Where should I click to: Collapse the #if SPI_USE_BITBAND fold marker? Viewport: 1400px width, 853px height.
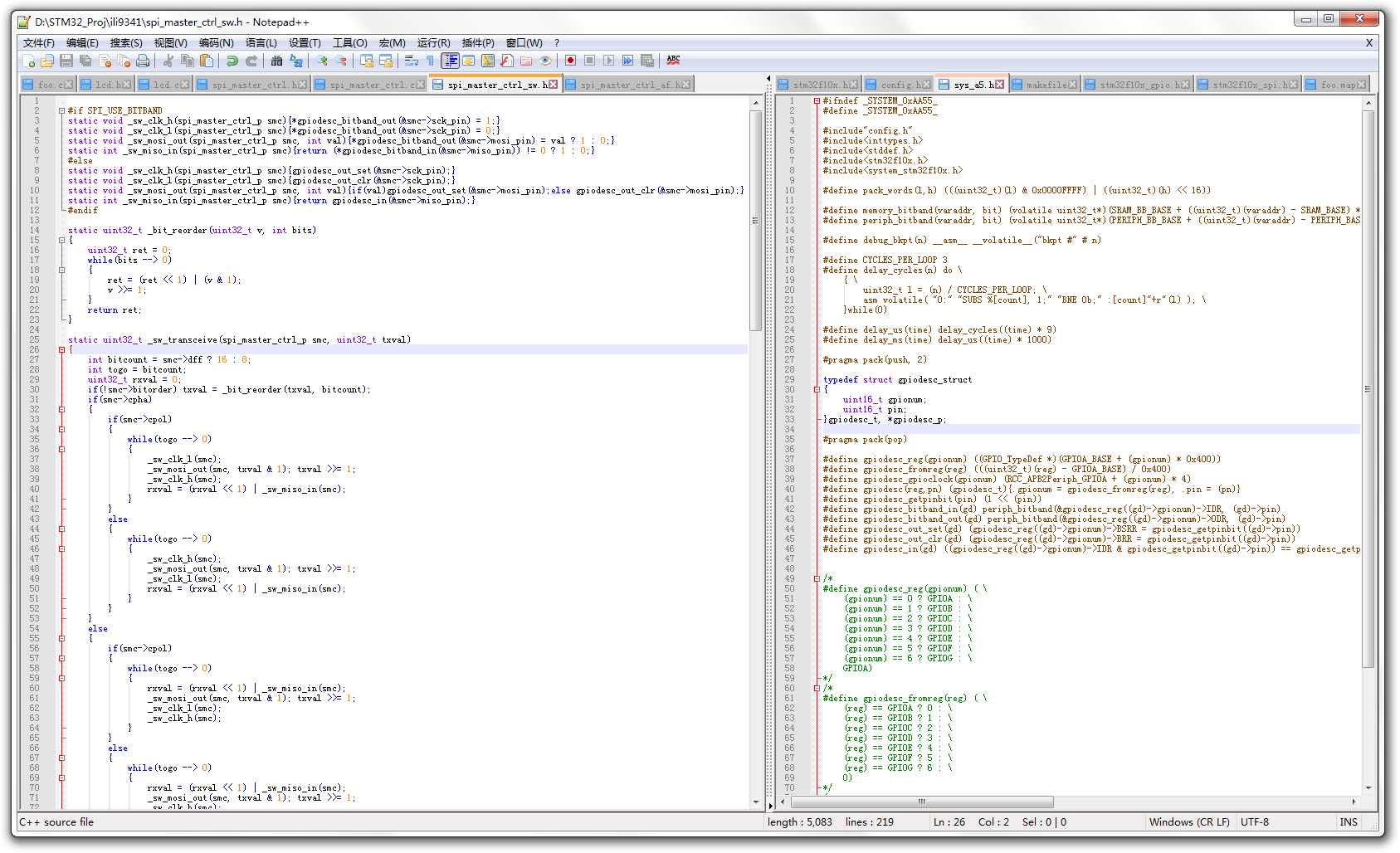[61, 110]
